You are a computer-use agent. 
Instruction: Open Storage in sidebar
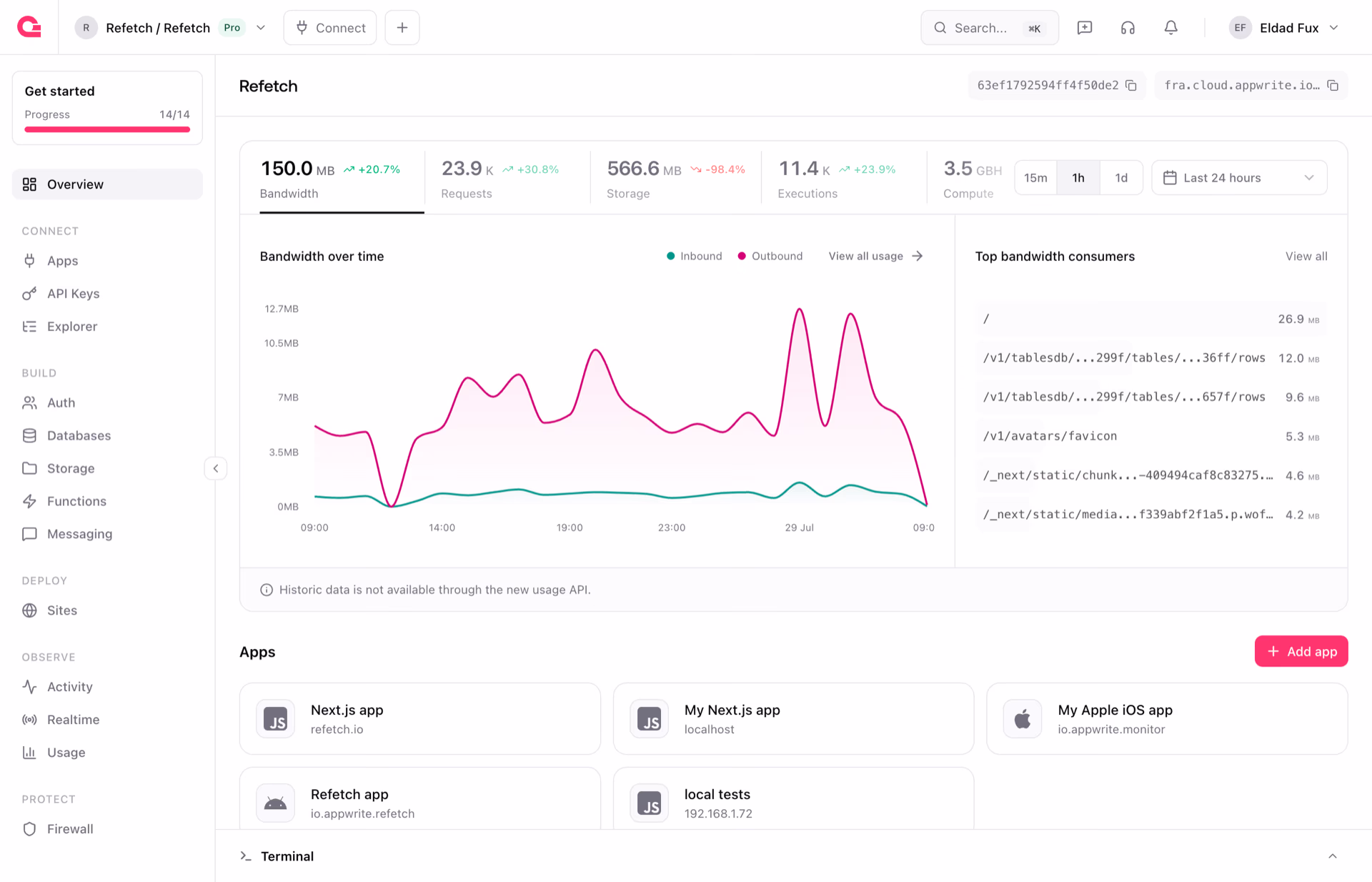[107, 469]
